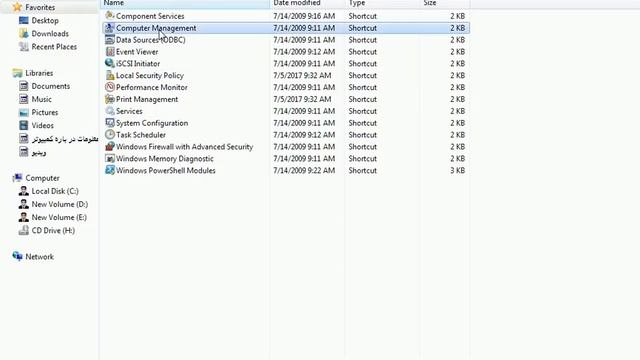Click Shortcut type in Component Services row
The height and width of the screenshot is (360, 640).
pos(362,16)
